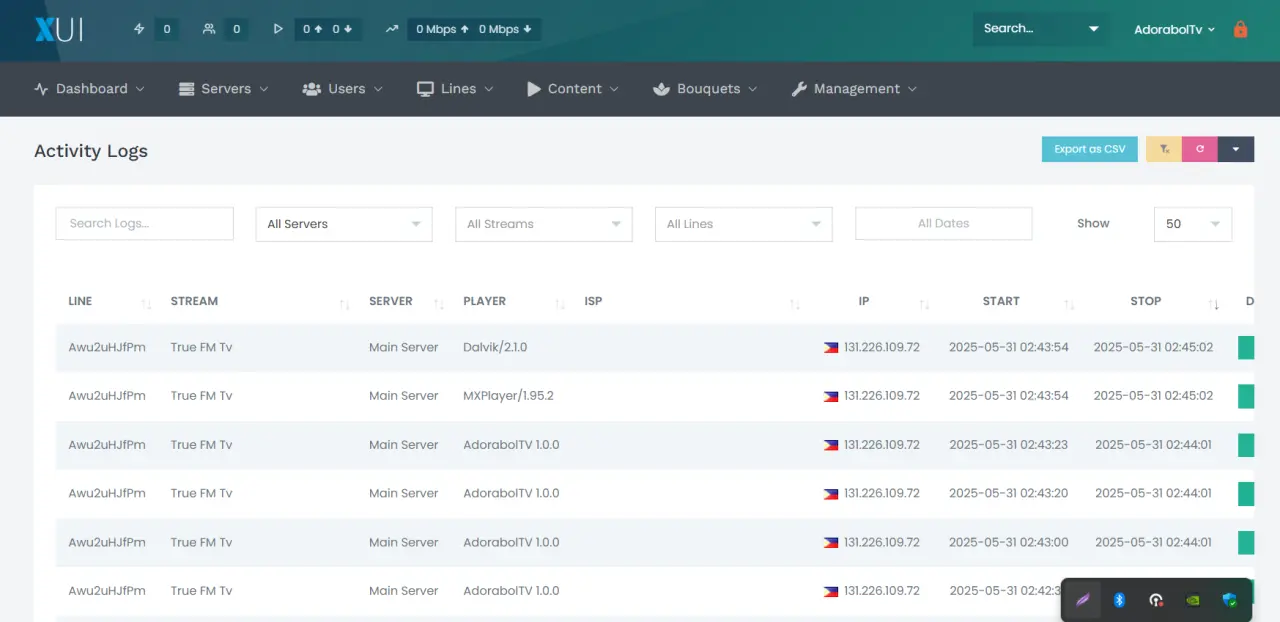Click the pink refresh button
The height and width of the screenshot is (622, 1280).
(1200, 149)
